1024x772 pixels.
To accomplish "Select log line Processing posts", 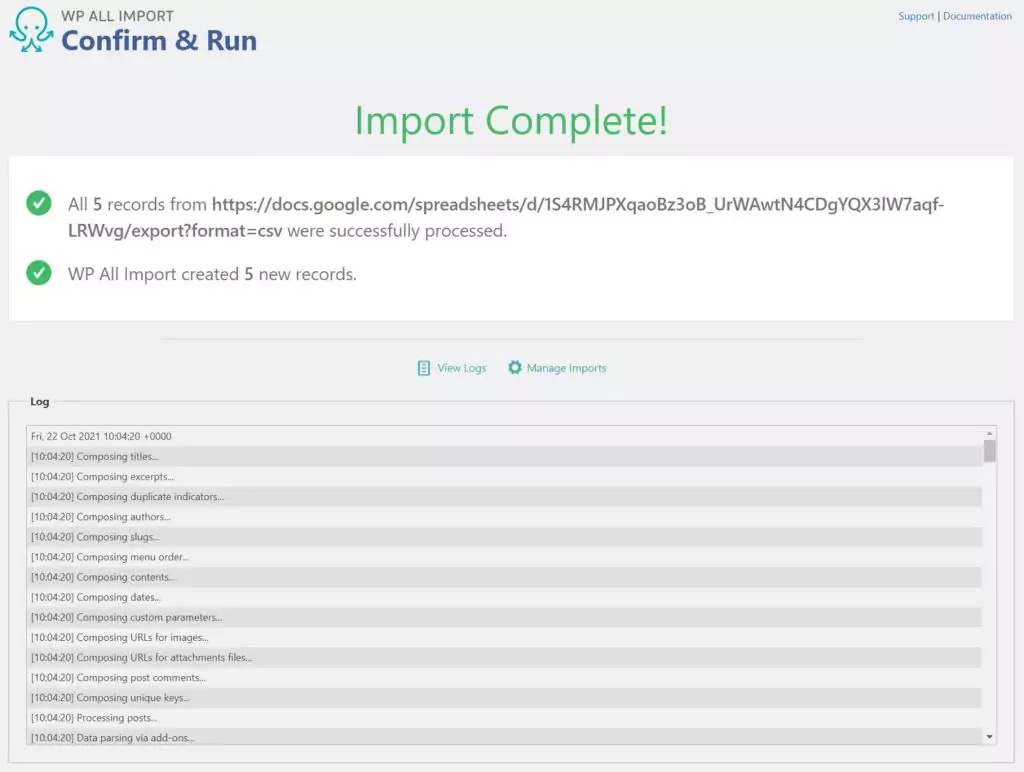I will [504, 718].
